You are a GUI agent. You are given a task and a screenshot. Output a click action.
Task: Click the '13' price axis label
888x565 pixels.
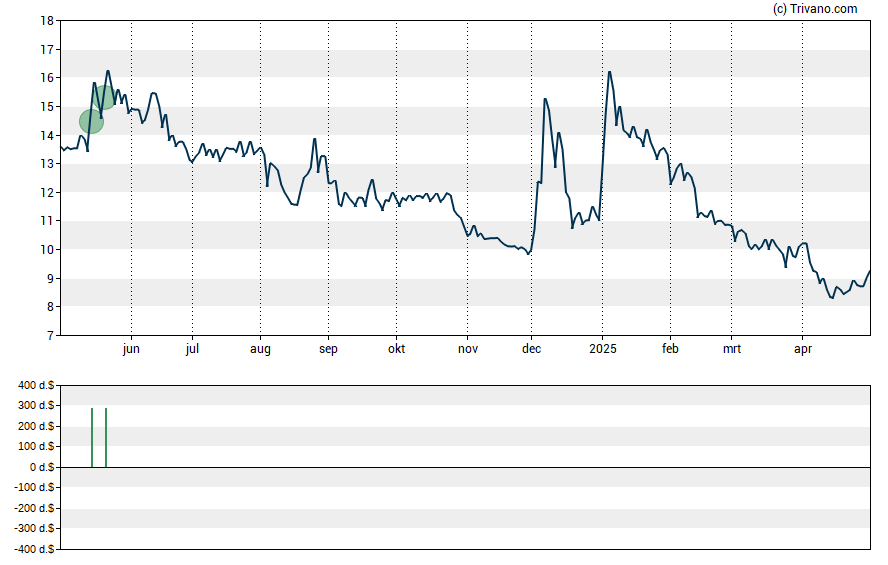47,164
